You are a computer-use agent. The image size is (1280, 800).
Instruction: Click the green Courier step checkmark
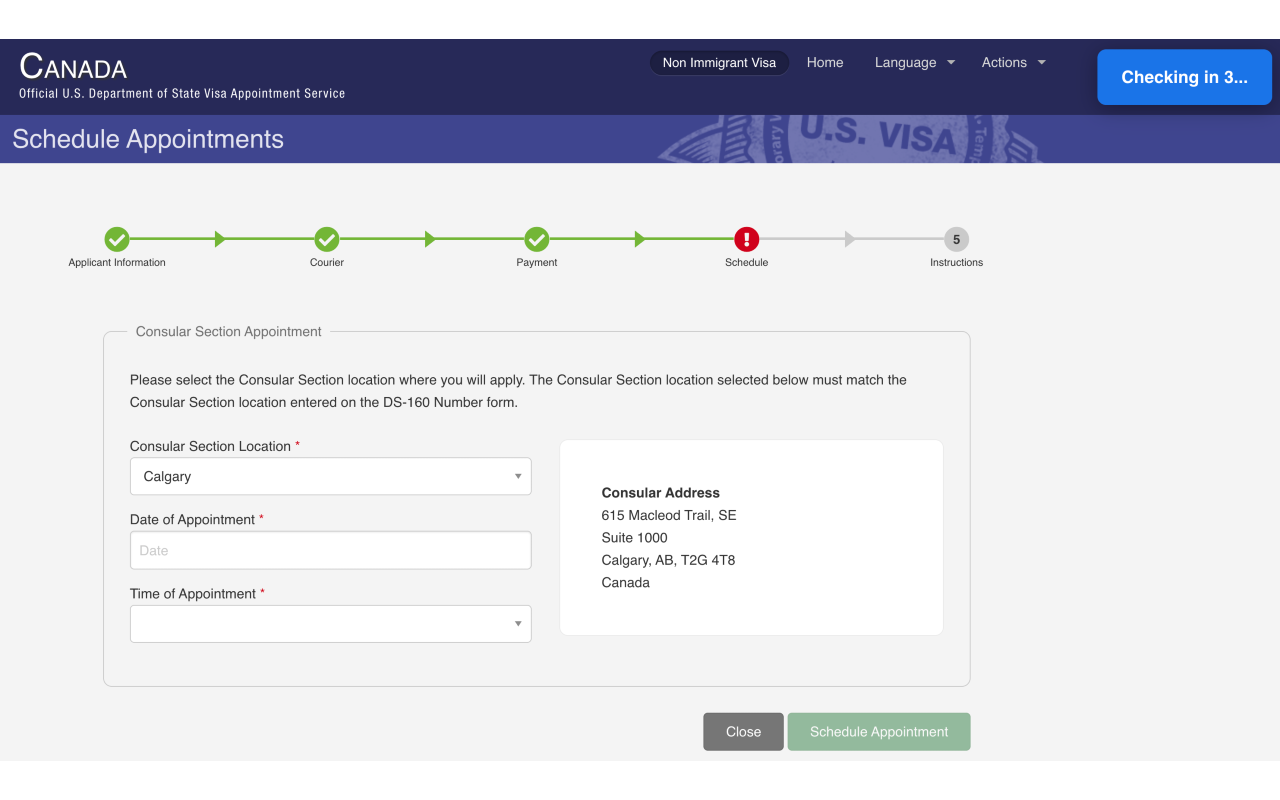point(327,239)
